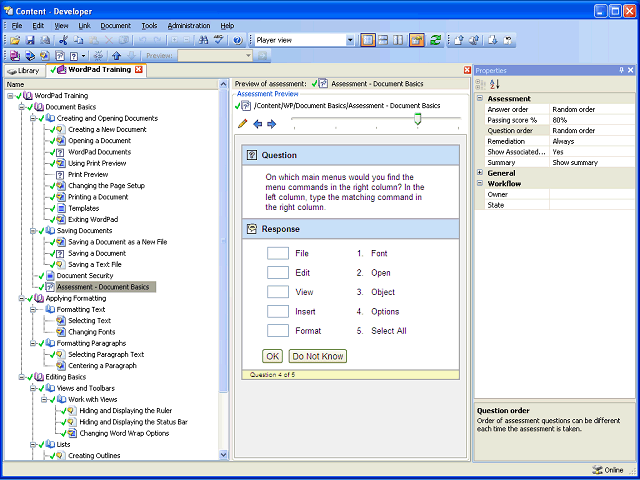Screen dimensions: 640x480
Task: Collapse the Saving Documents tree node
Action: point(33,231)
